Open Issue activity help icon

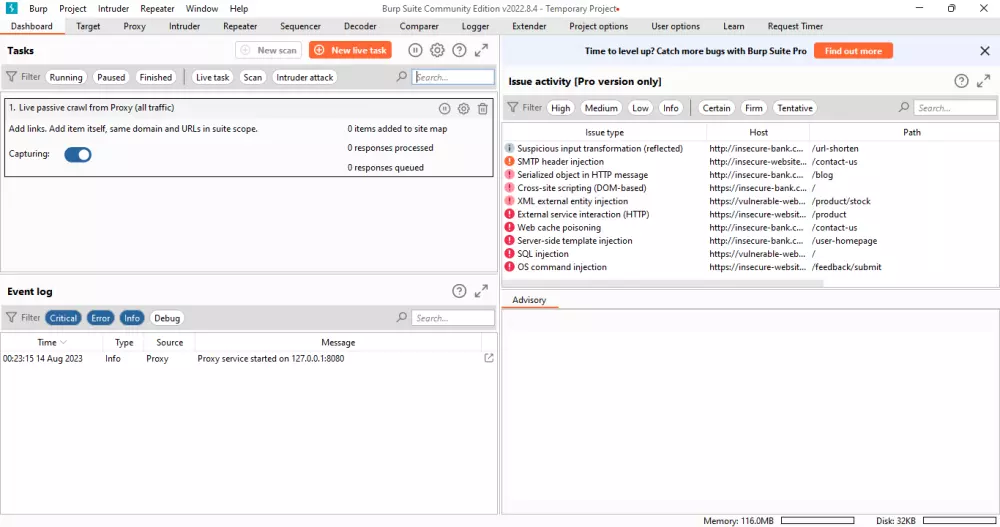click(x=961, y=81)
